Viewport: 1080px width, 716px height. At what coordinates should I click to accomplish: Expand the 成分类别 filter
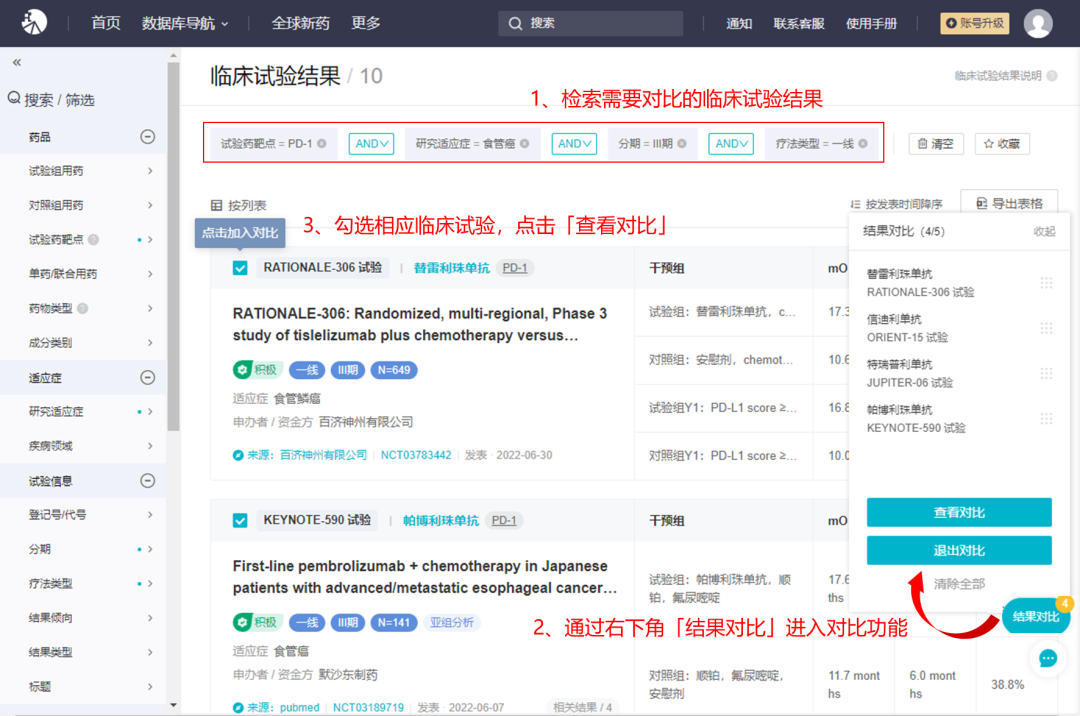[150, 343]
